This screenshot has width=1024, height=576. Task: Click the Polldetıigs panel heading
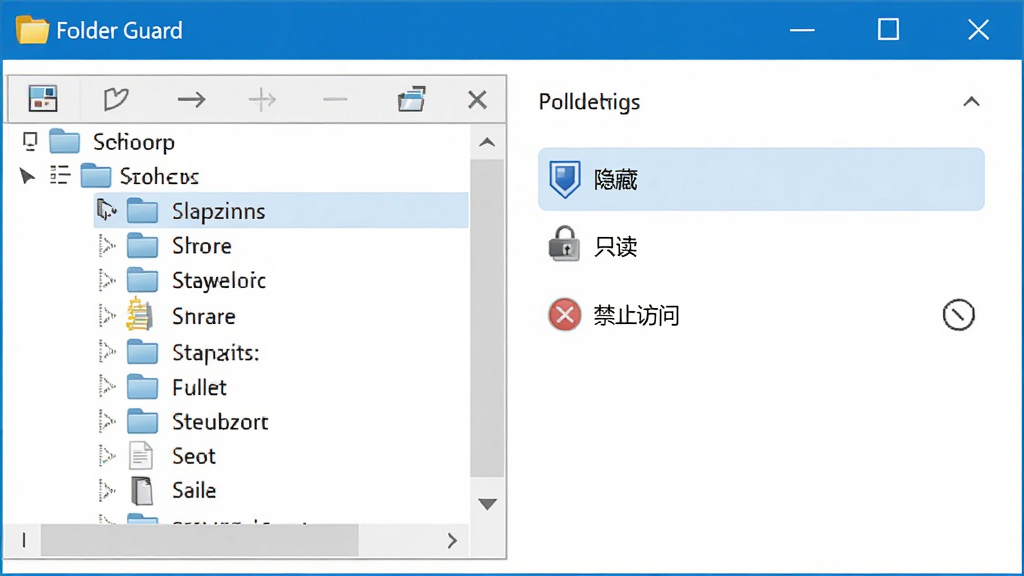point(589,103)
